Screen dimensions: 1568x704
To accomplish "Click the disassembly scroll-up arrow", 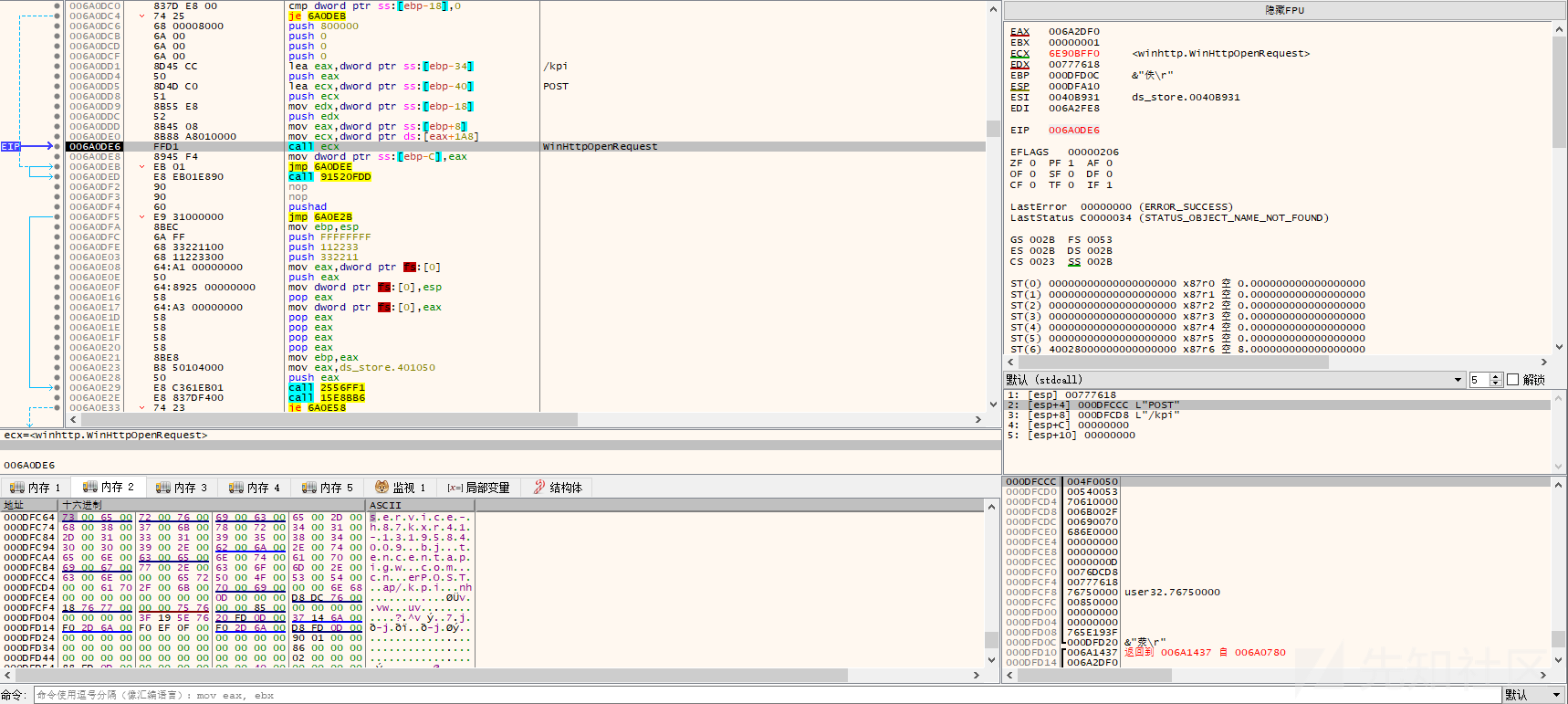I will click(x=993, y=9).
